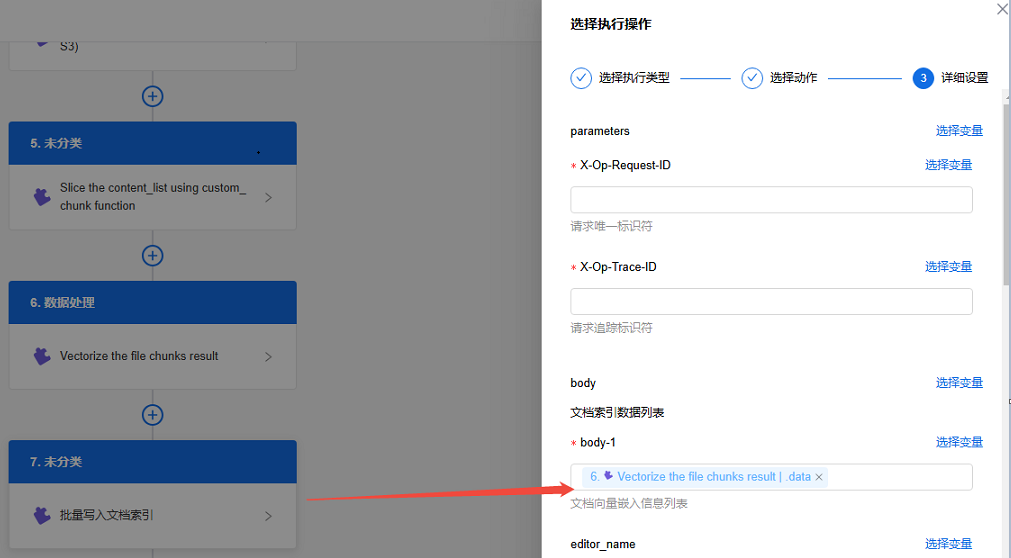Expand the Slice the content_list step chevron
The image size is (1011, 558).
[268, 197]
